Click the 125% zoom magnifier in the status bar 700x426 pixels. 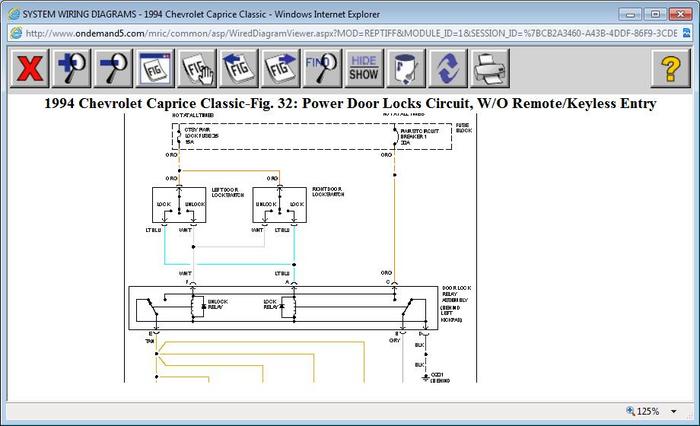click(630, 411)
